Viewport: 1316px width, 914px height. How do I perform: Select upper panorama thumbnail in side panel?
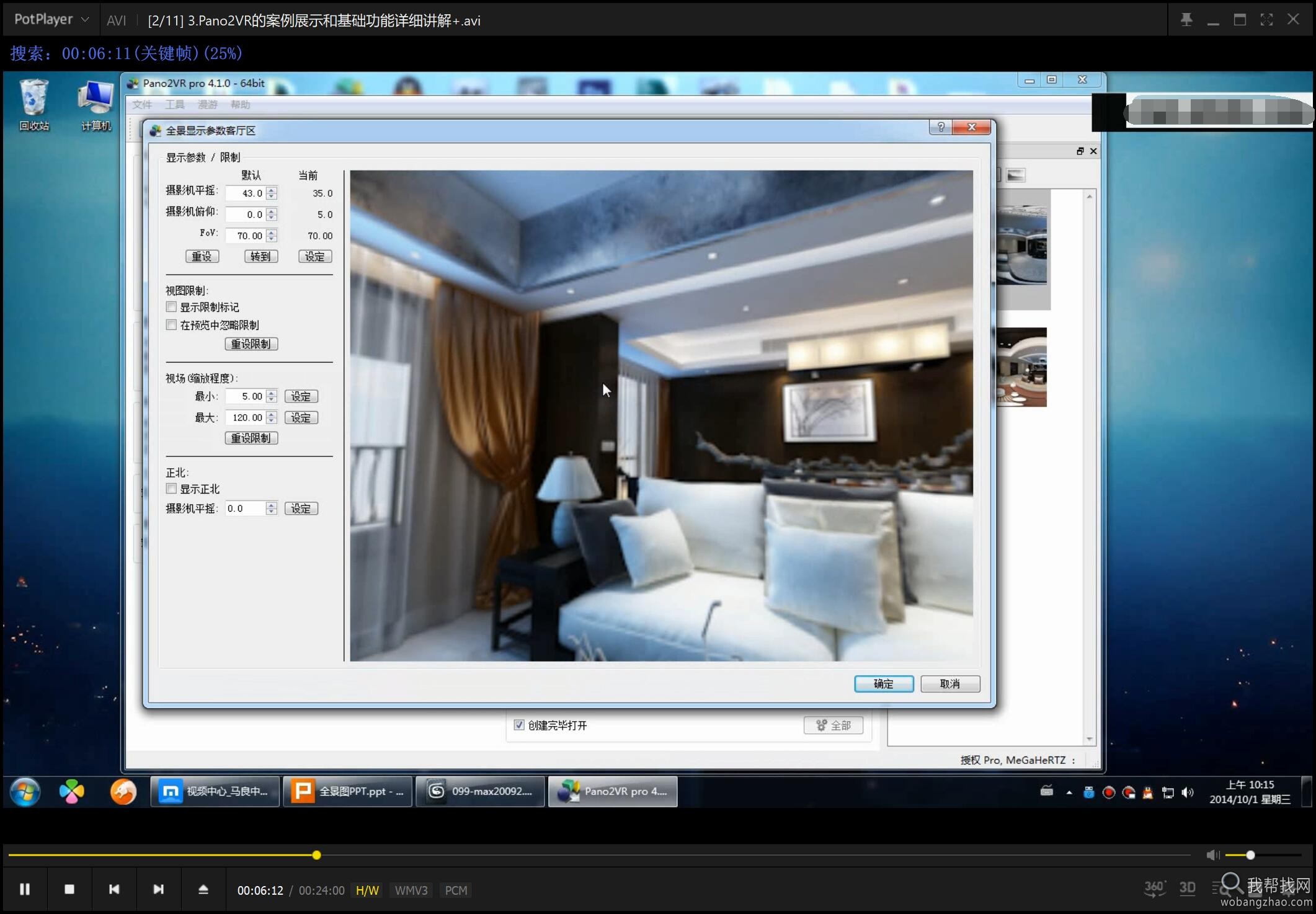click(1021, 245)
